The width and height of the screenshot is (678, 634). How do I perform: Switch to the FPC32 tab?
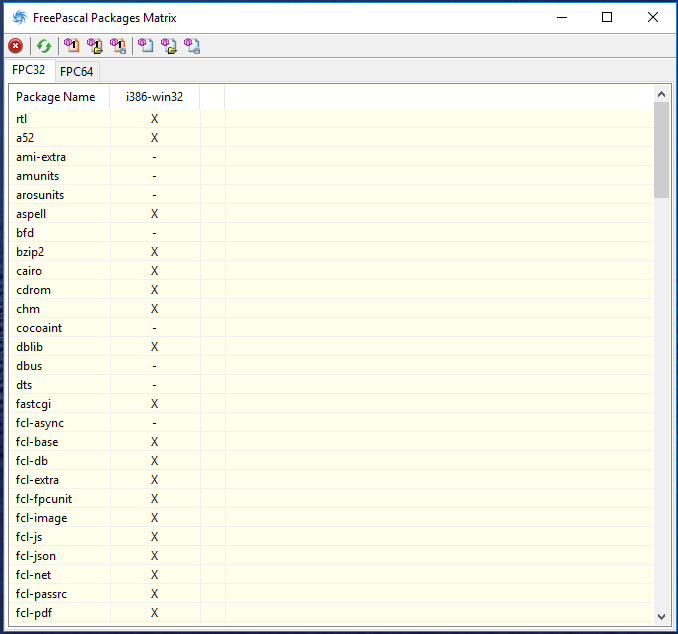[29, 70]
